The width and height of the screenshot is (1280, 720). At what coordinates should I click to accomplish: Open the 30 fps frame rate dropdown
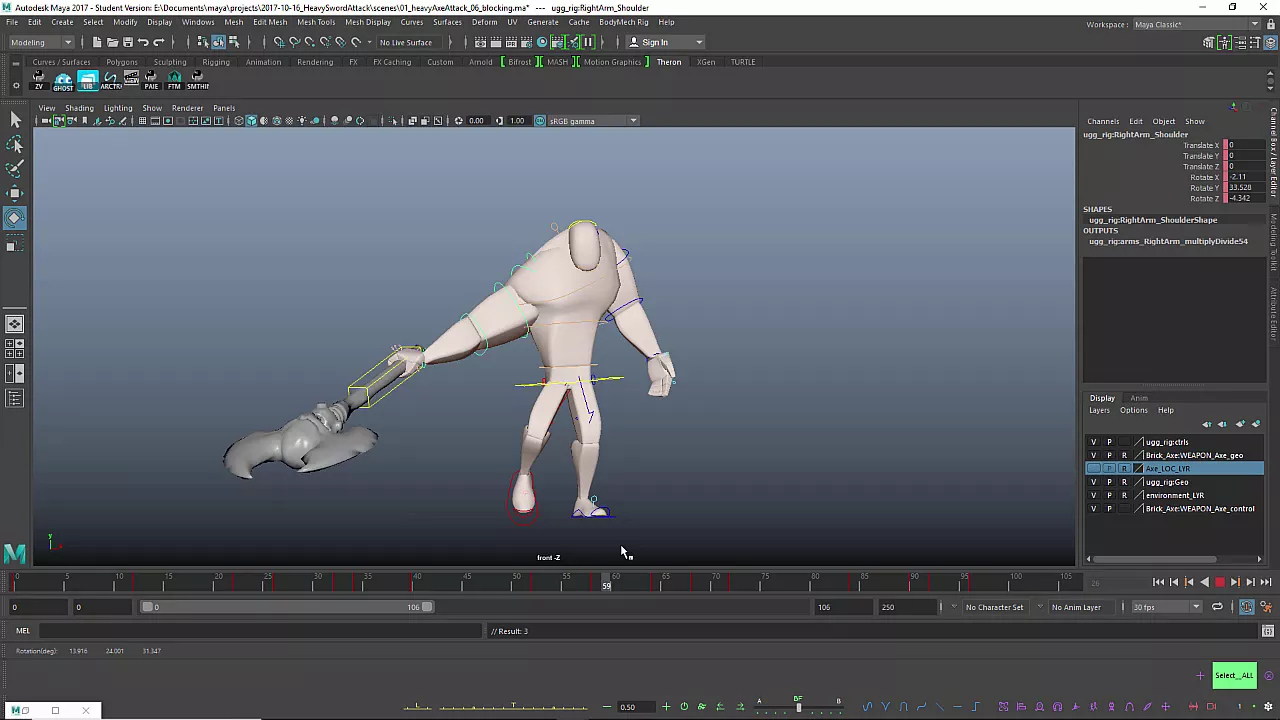click(x=1165, y=607)
